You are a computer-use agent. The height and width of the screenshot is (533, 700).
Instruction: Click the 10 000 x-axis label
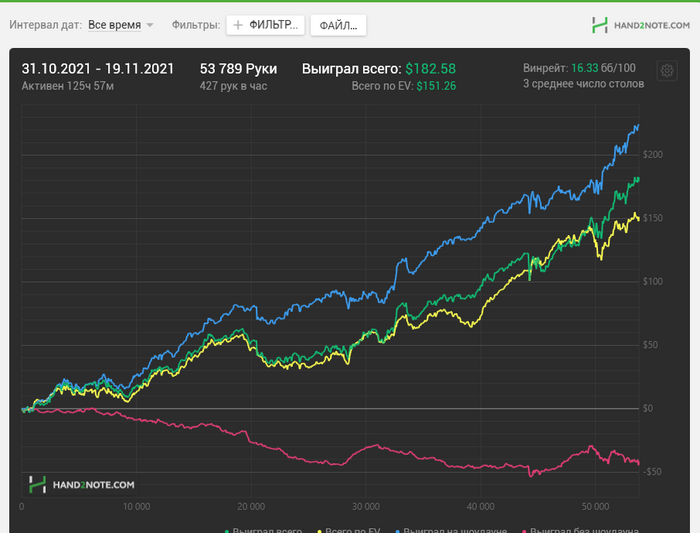click(x=137, y=506)
